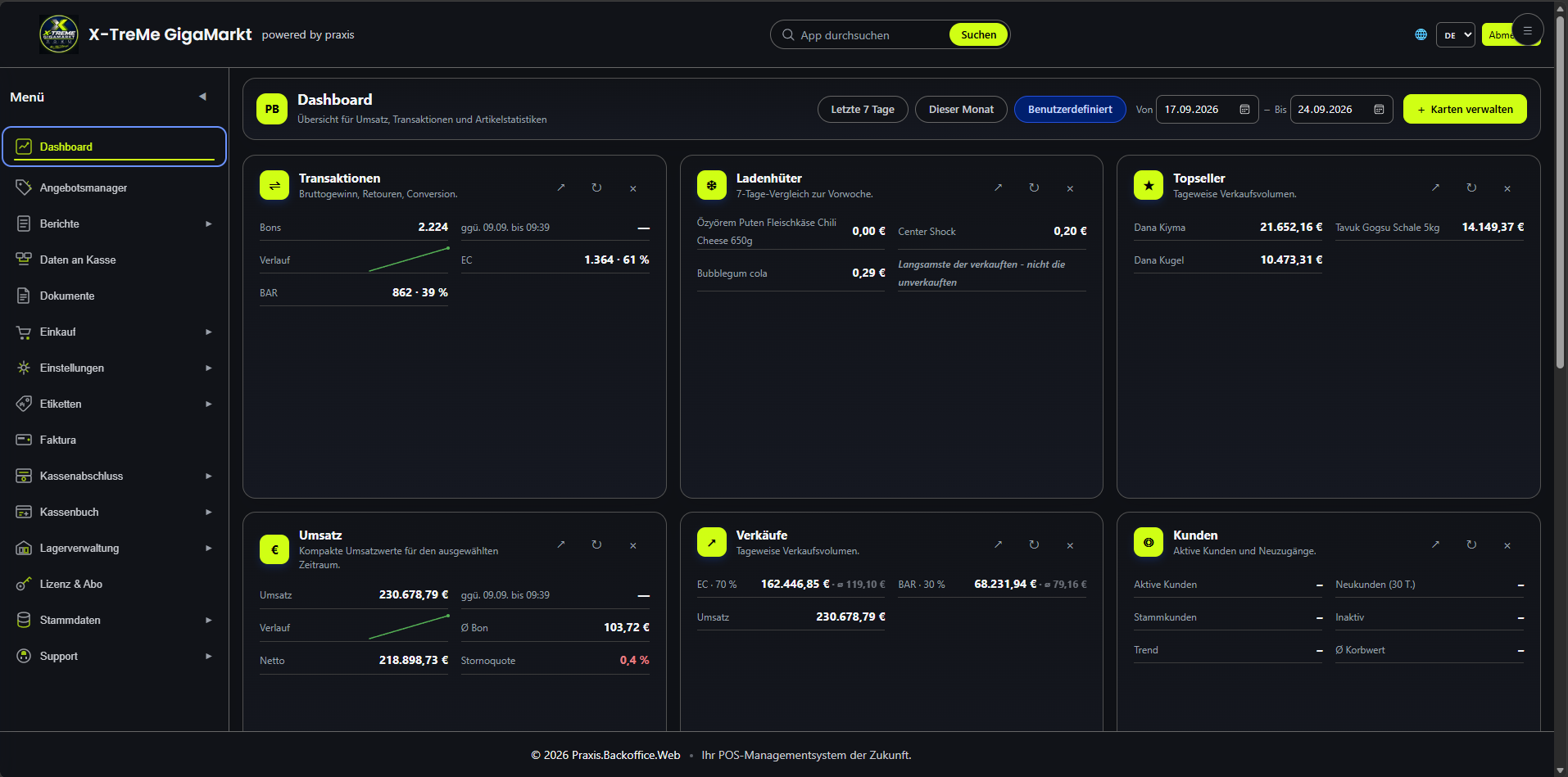The height and width of the screenshot is (777, 1568).
Task: Expand the Einkauf submenu
Action: pos(209,332)
